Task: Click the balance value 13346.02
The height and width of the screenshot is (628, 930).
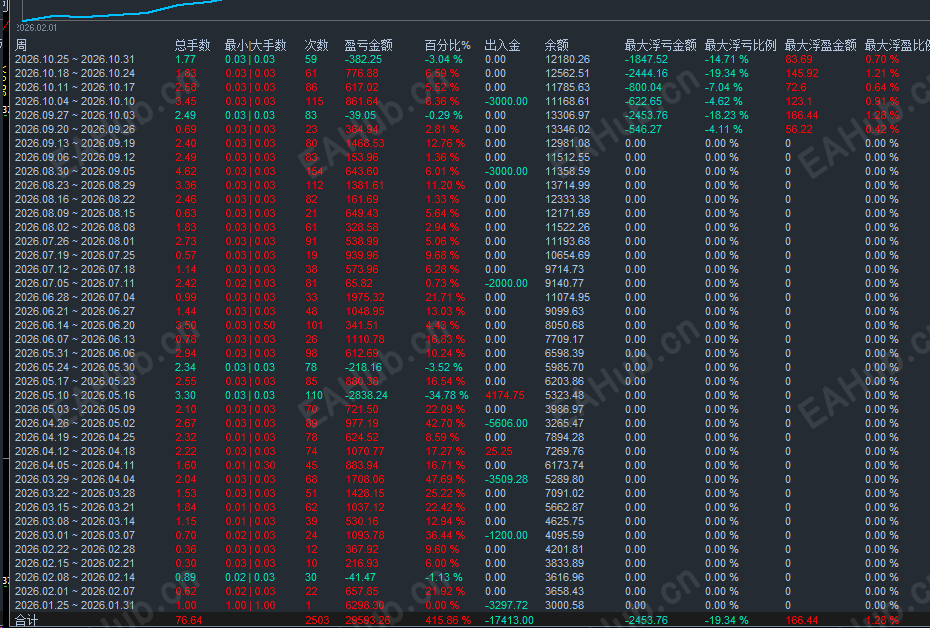Action: click(x=568, y=129)
